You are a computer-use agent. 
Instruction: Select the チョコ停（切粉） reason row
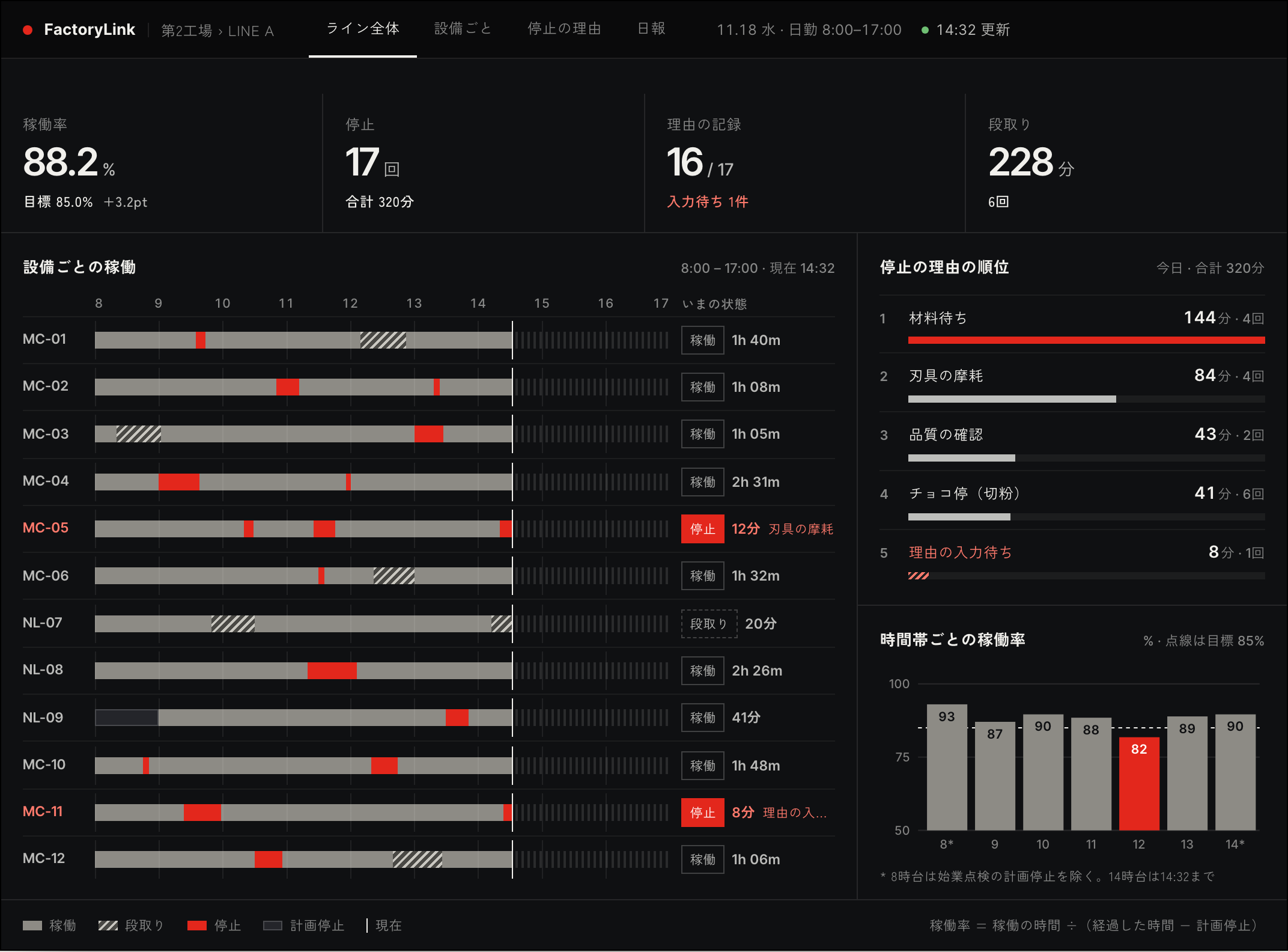(1072, 500)
